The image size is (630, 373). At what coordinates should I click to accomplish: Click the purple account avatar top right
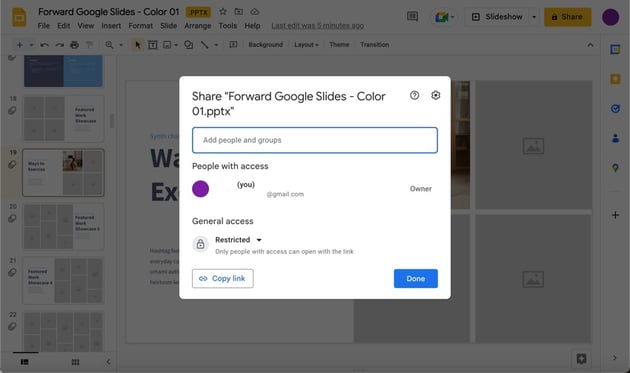click(610, 17)
